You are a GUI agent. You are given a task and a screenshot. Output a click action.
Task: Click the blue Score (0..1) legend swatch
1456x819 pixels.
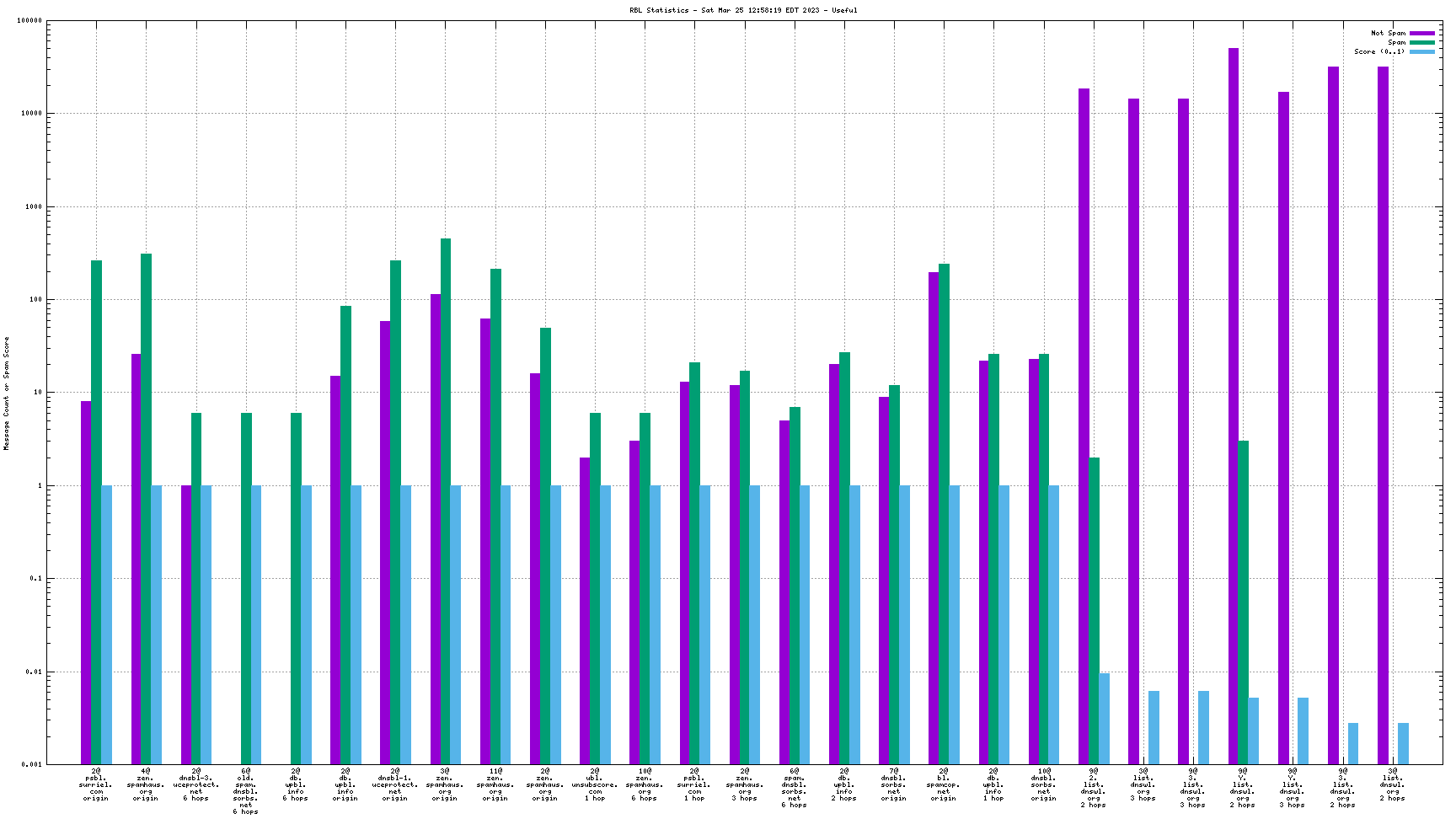click(1422, 51)
